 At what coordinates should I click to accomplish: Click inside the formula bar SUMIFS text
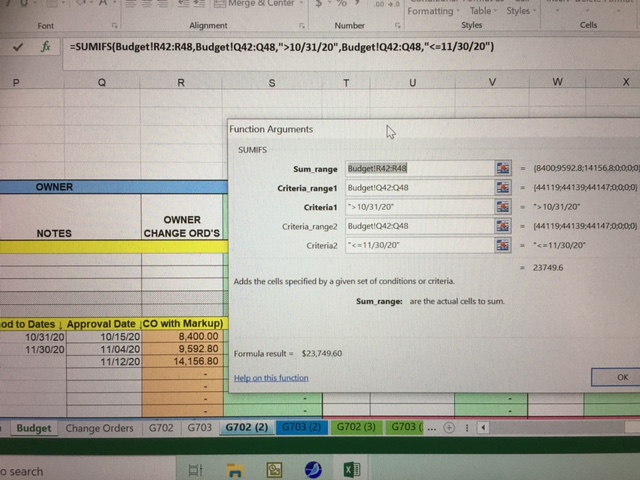[x=282, y=47]
